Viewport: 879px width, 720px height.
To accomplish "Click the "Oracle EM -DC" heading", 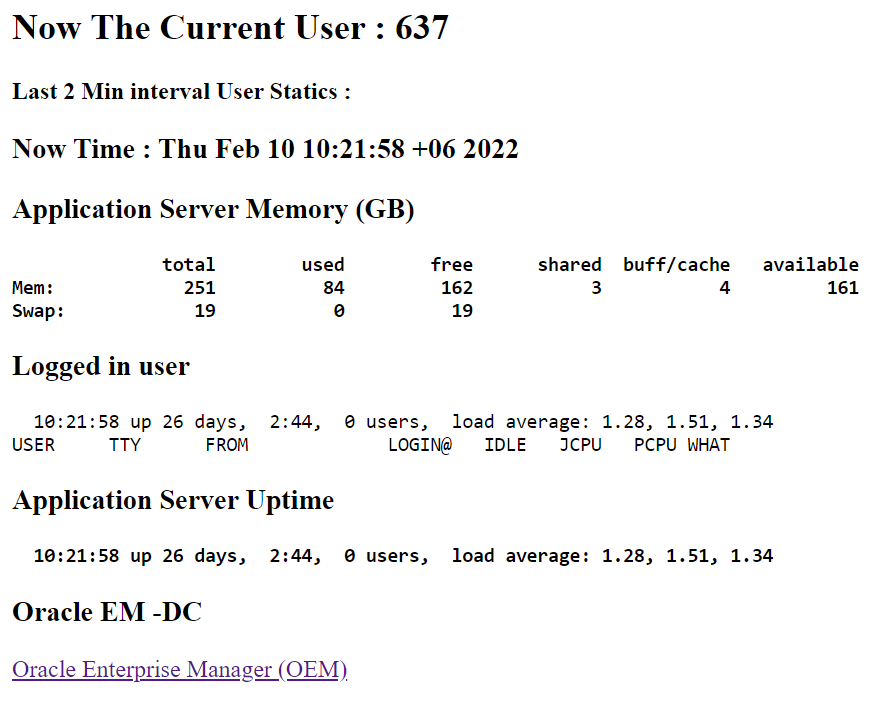I will coord(107,612).
